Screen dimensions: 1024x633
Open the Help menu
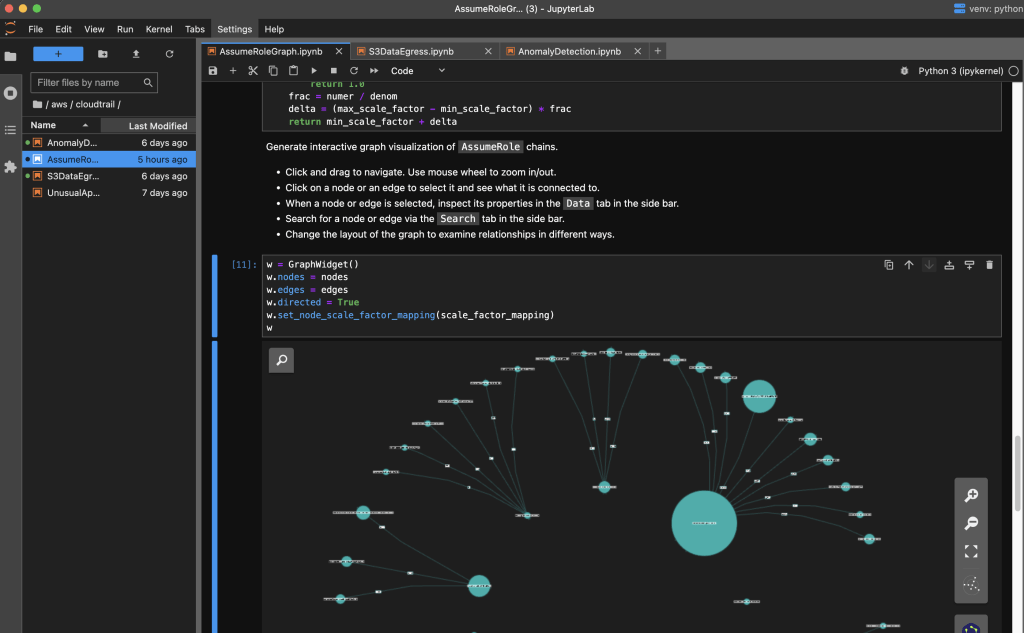click(x=274, y=29)
